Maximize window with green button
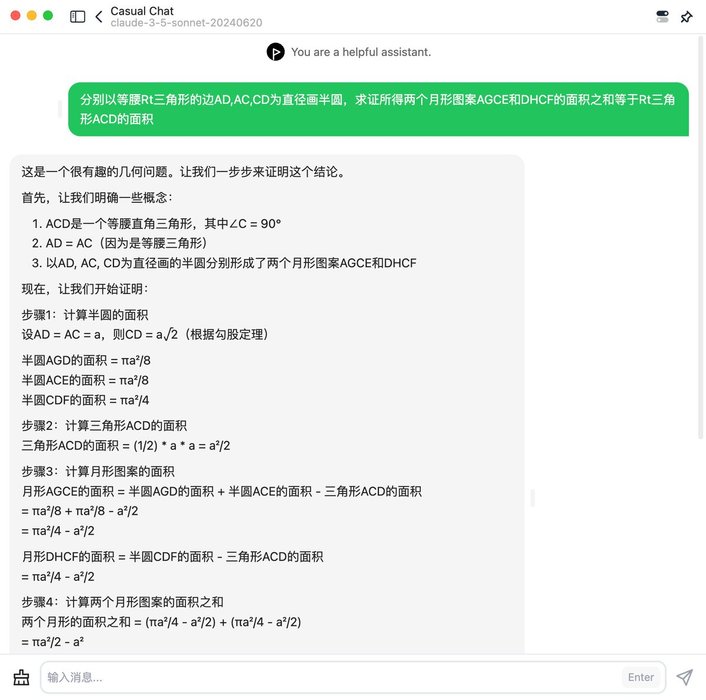The width and height of the screenshot is (706, 700). [48, 16]
